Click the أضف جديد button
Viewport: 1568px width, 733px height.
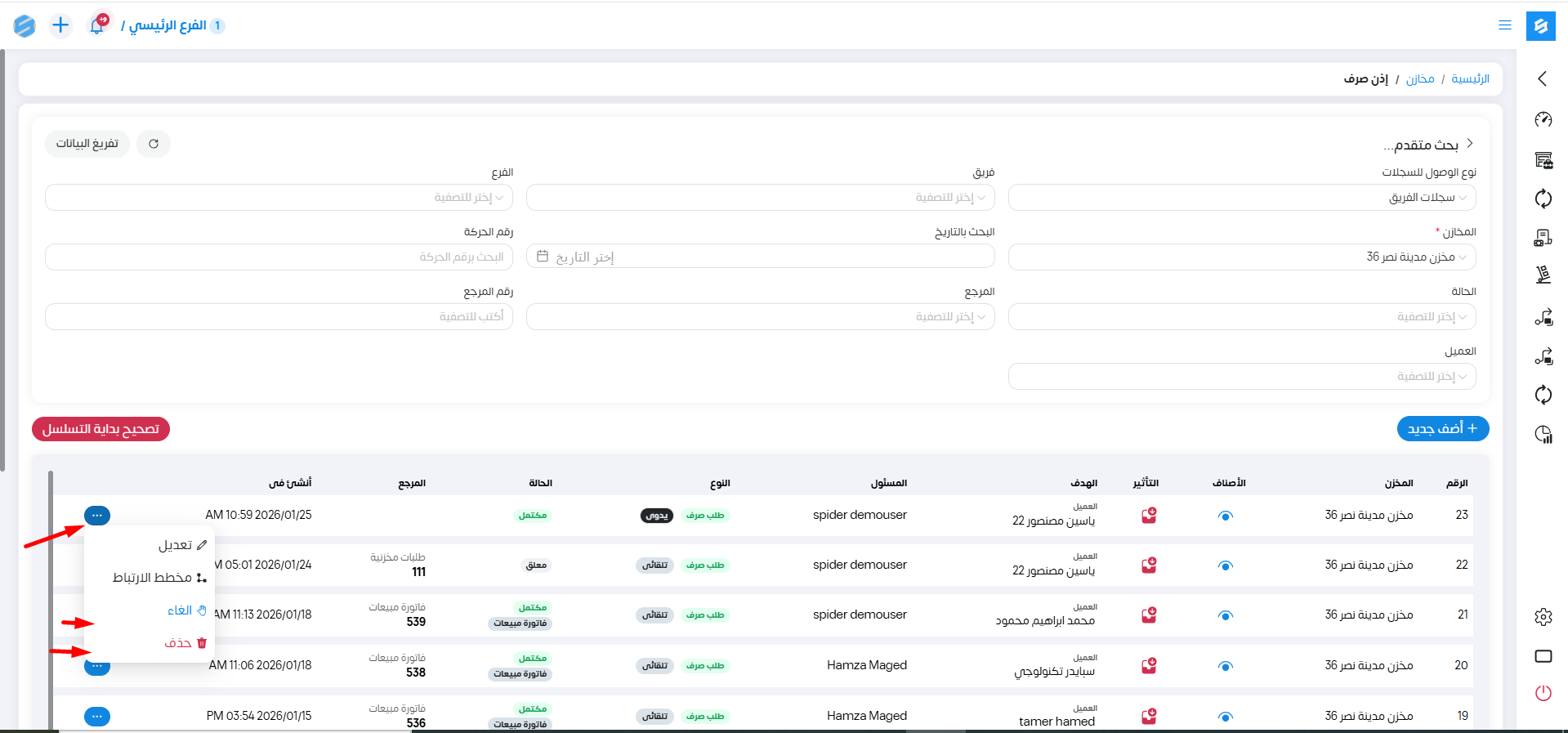click(1442, 429)
